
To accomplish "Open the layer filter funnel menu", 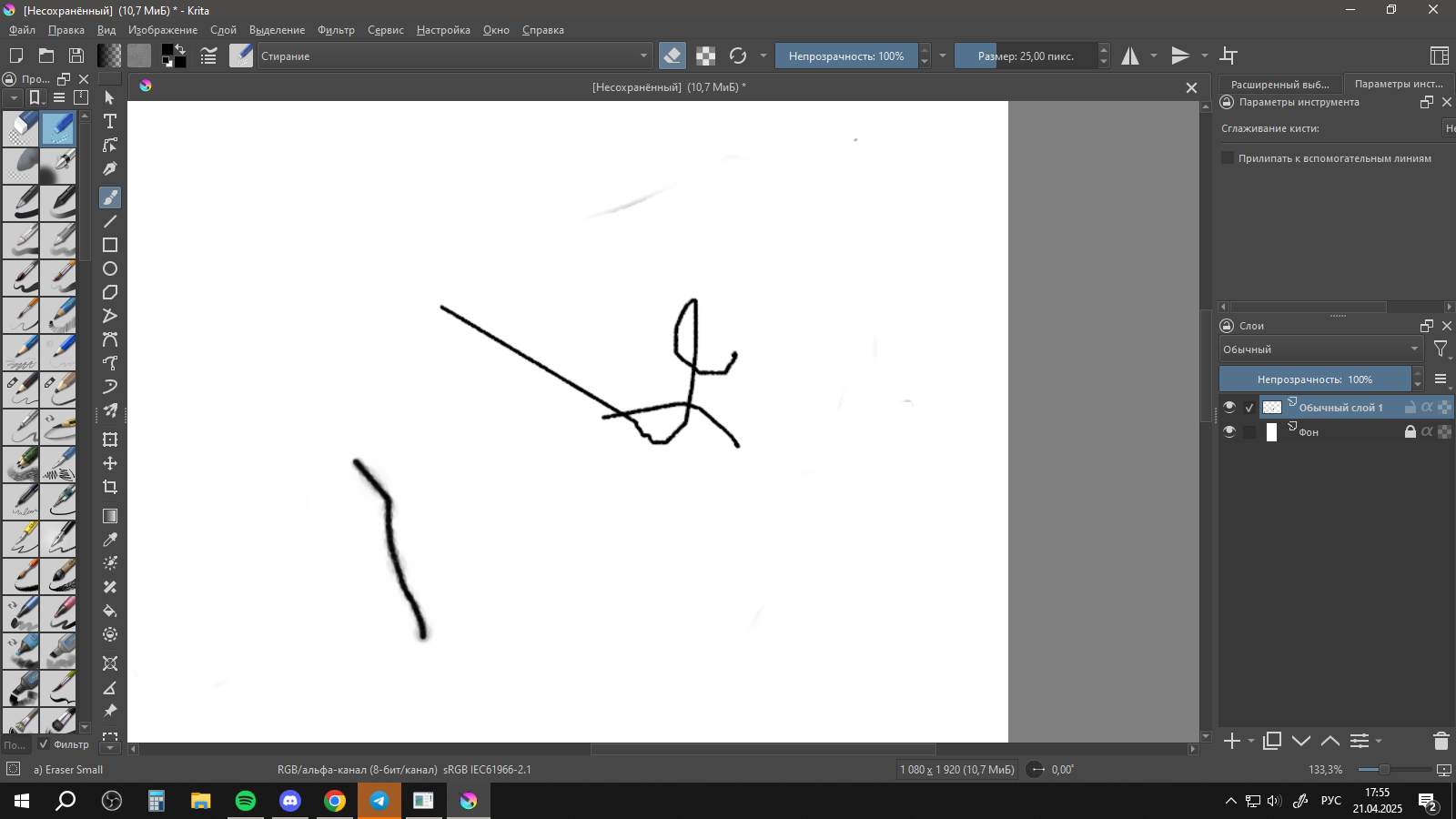I will point(1441,349).
